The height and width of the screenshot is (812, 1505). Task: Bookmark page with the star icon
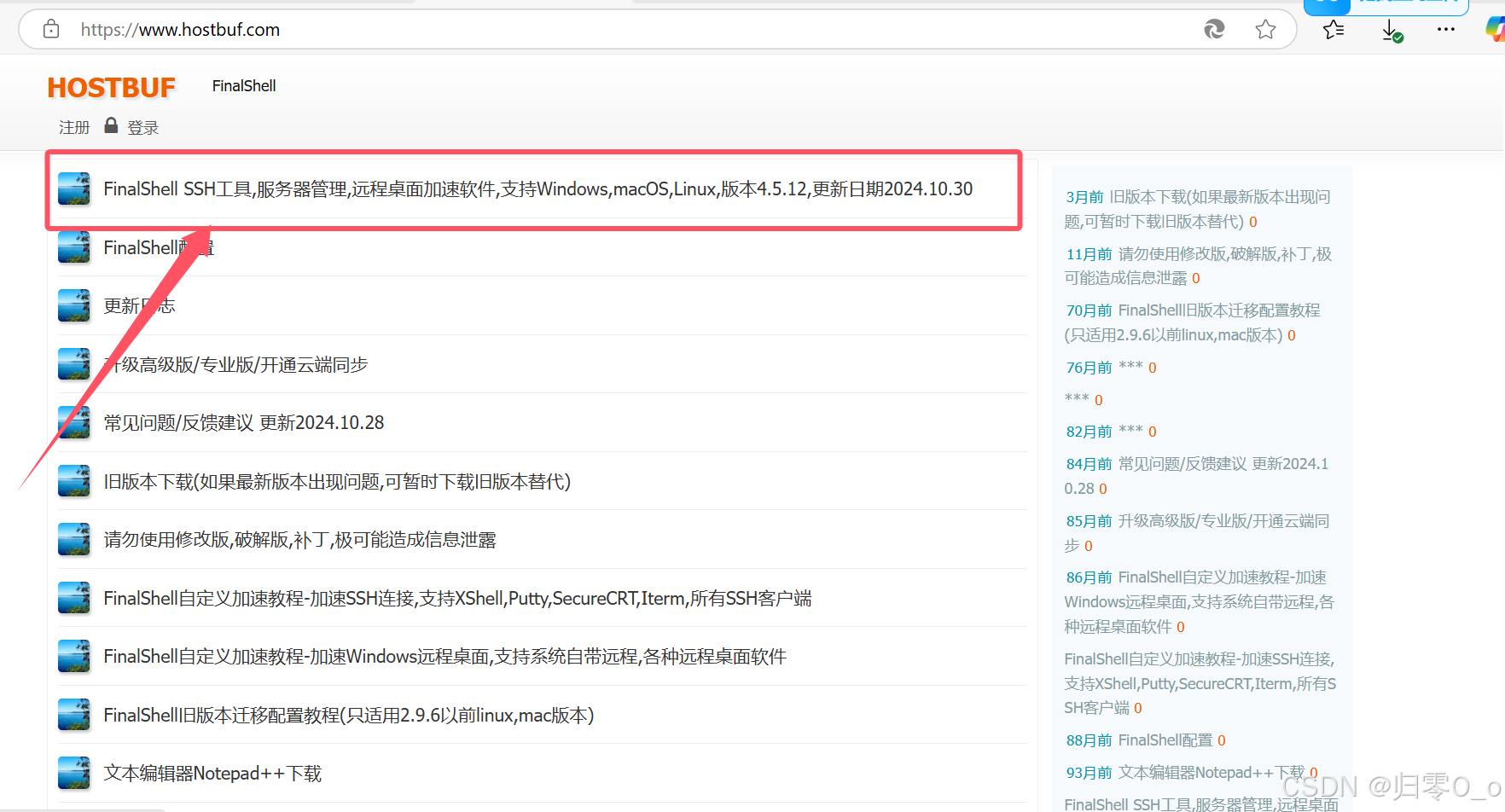click(x=1265, y=29)
